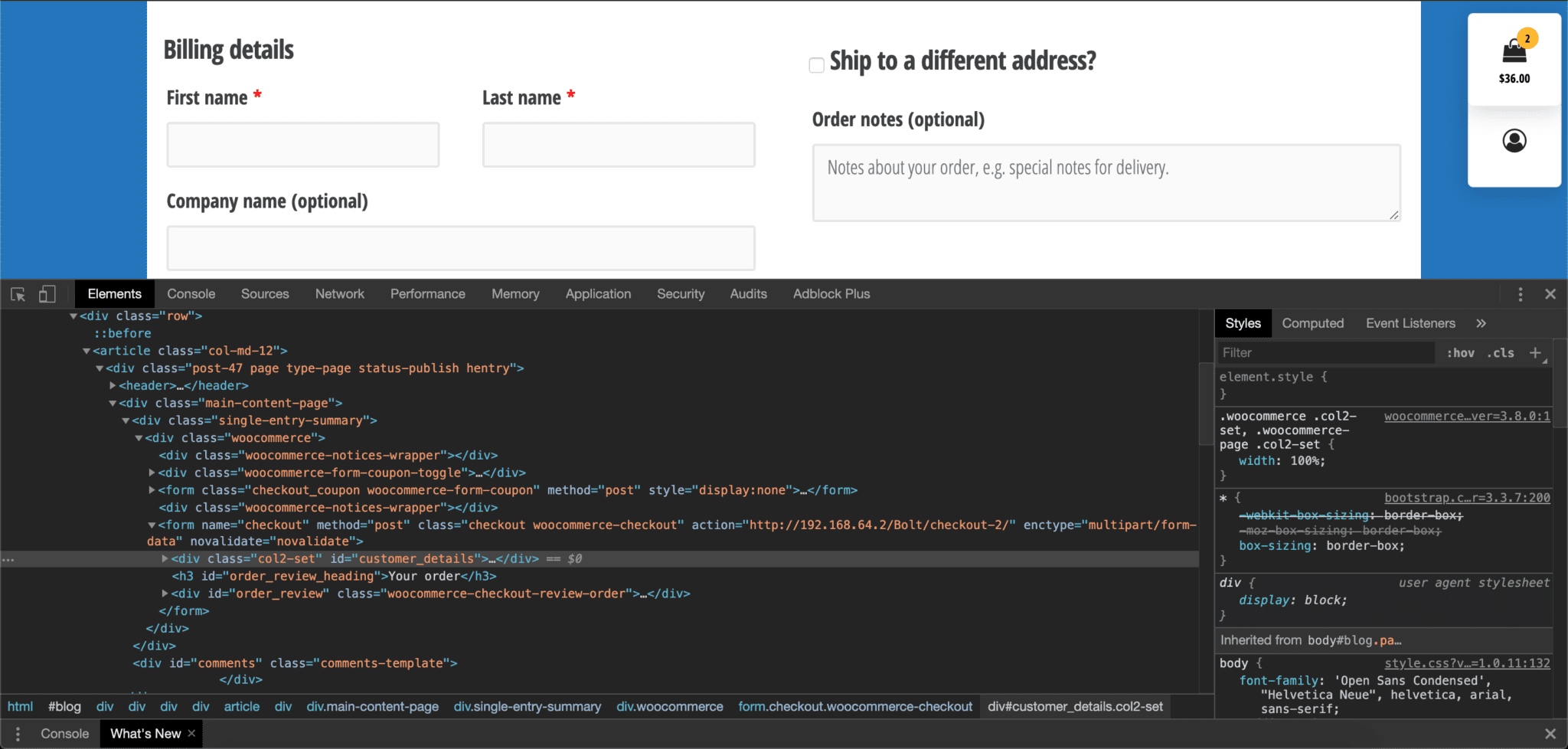Click the inspect element picker icon
The height and width of the screenshot is (749, 1568).
pos(18,294)
